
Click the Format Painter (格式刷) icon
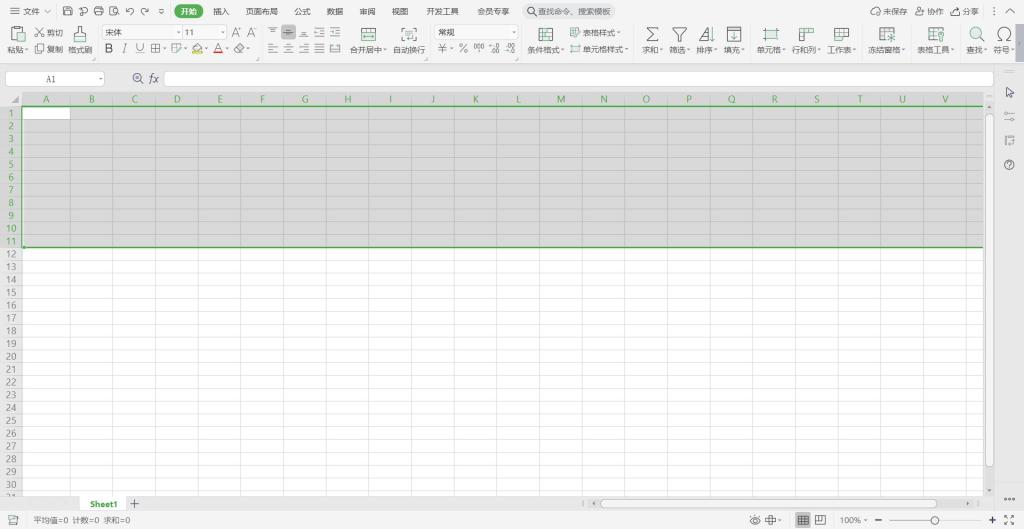click(80, 34)
